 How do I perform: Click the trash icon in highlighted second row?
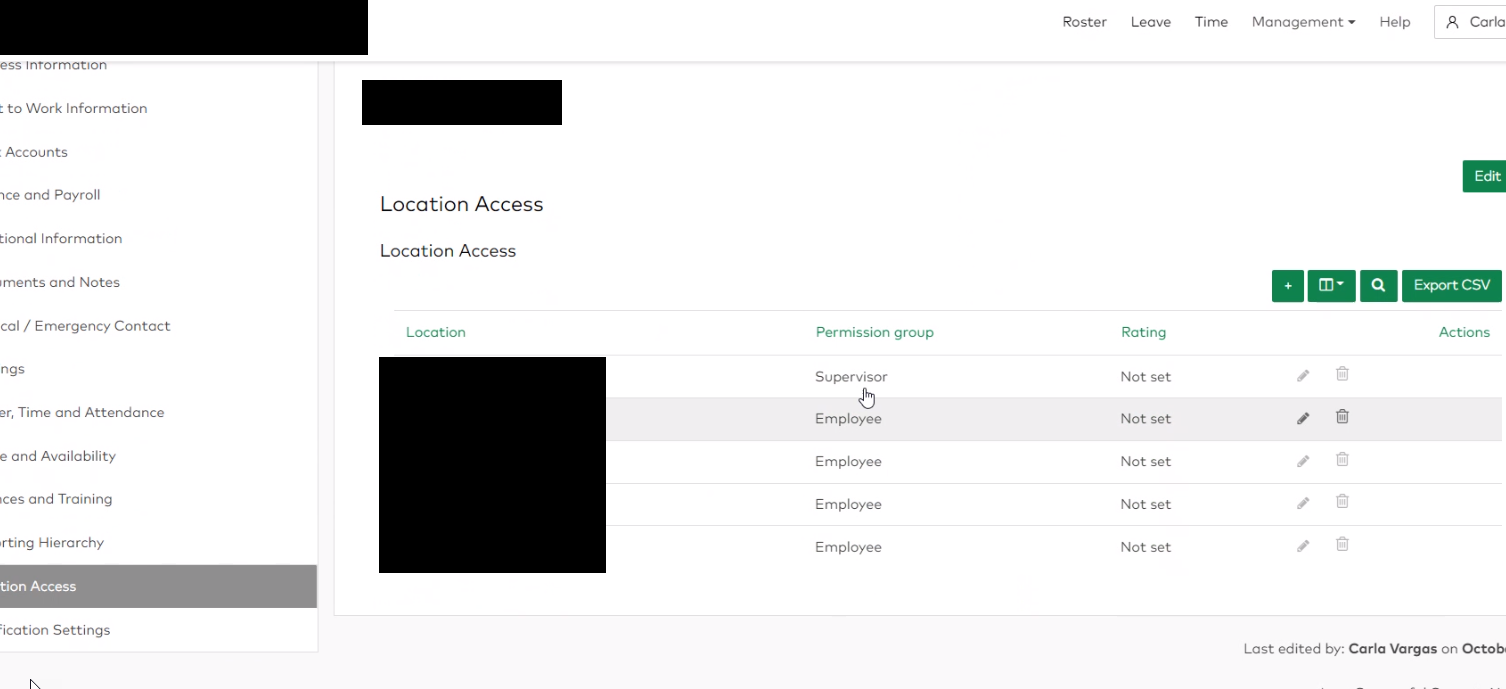[x=1342, y=417]
